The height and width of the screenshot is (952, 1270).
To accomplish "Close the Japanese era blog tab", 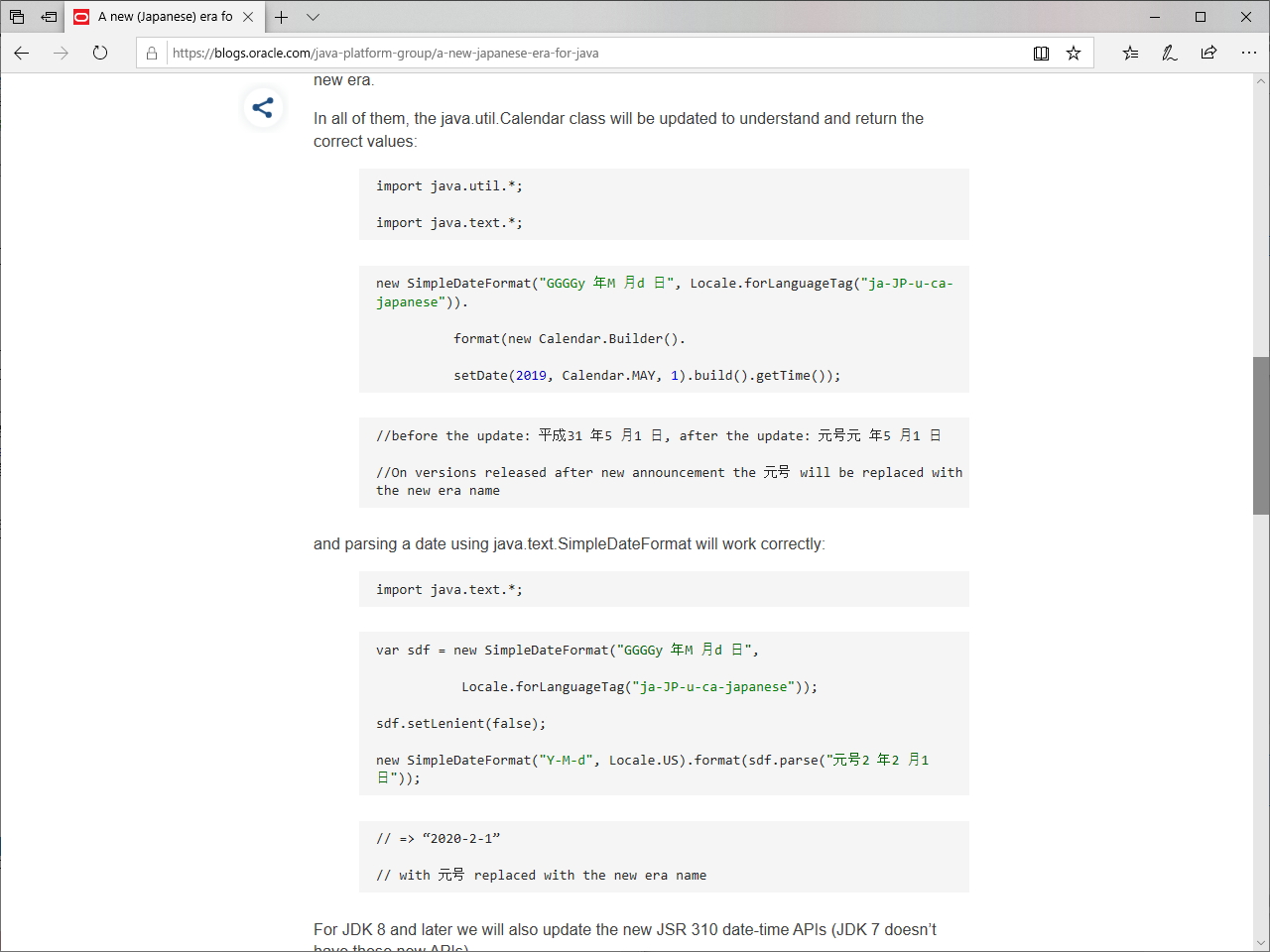I will pyautogui.click(x=248, y=17).
